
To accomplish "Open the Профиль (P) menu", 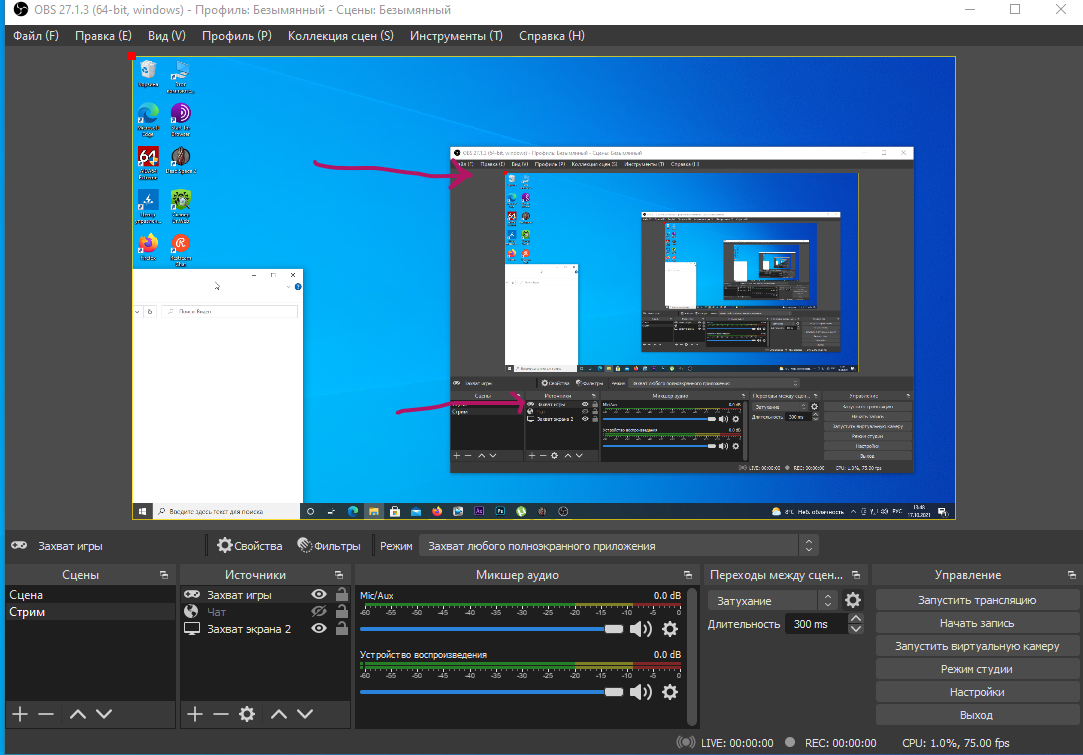I will [236, 36].
